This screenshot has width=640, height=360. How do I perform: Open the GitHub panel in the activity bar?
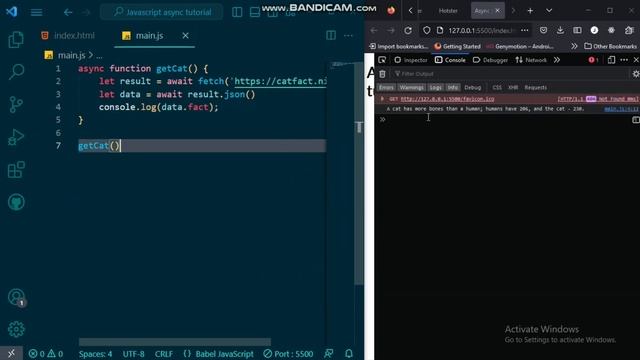point(16,202)
